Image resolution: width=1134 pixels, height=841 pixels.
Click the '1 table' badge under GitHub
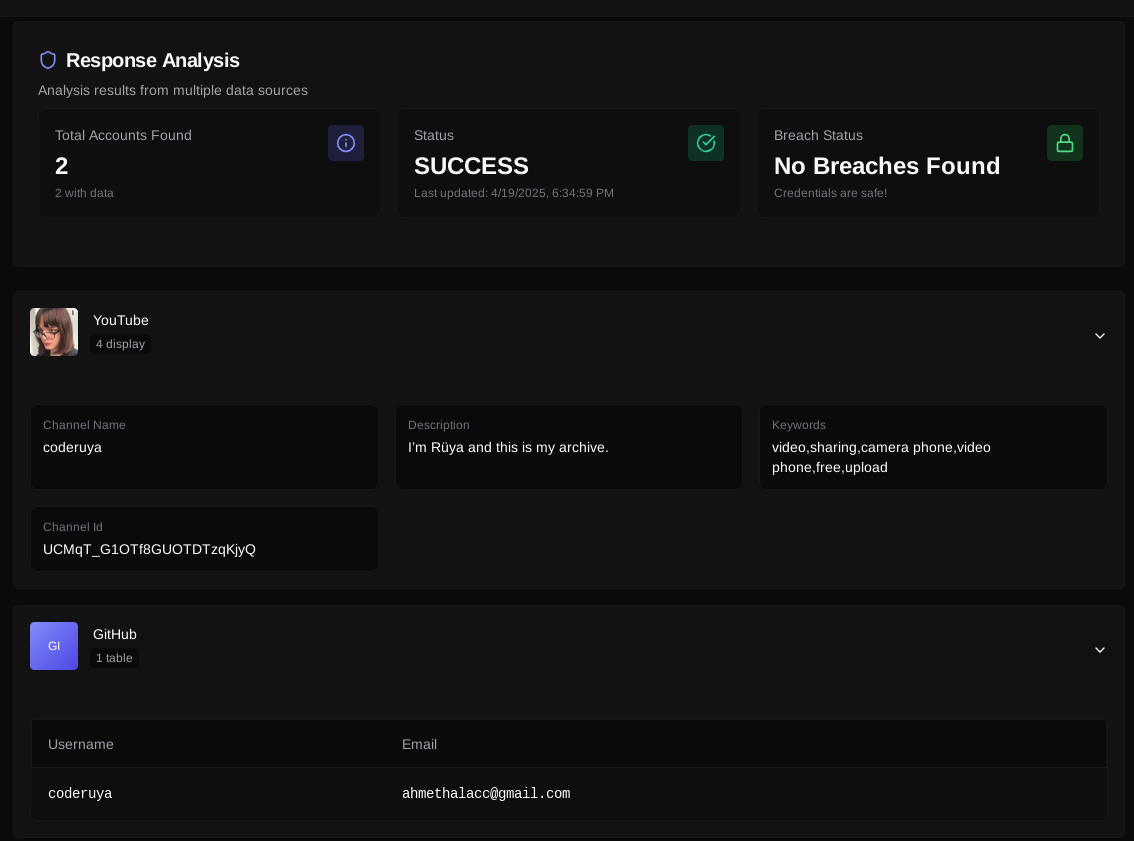click(x=114, y=658)
